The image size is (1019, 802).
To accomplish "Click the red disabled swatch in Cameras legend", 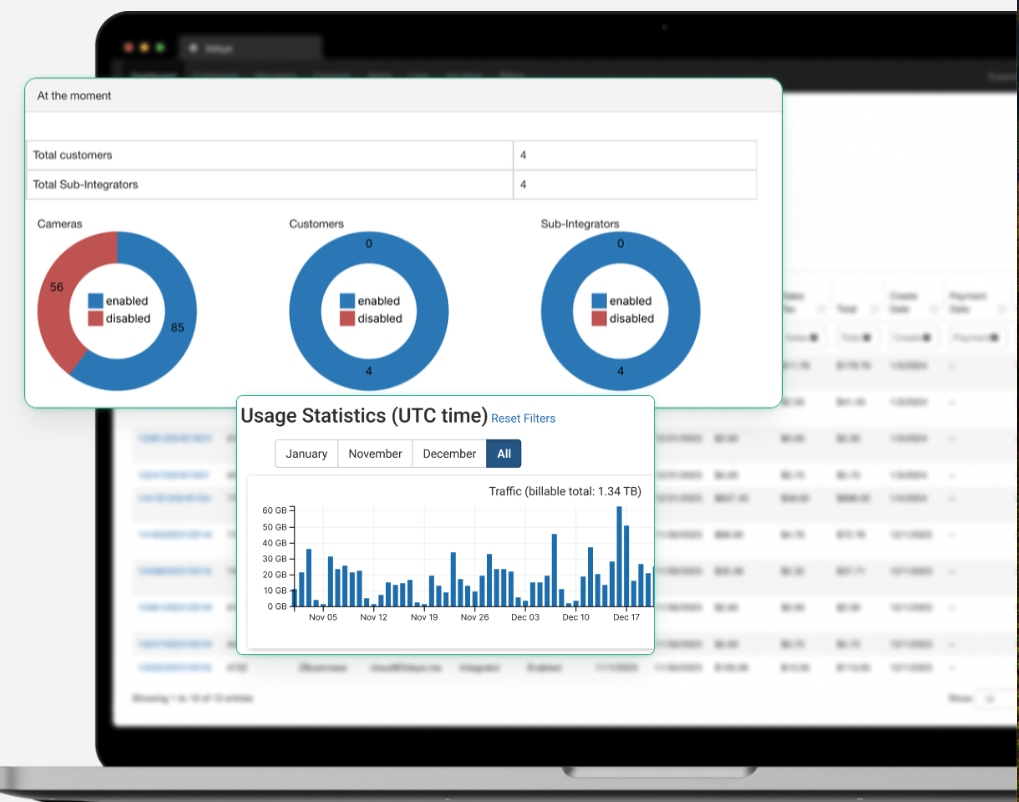I will 96,318.
